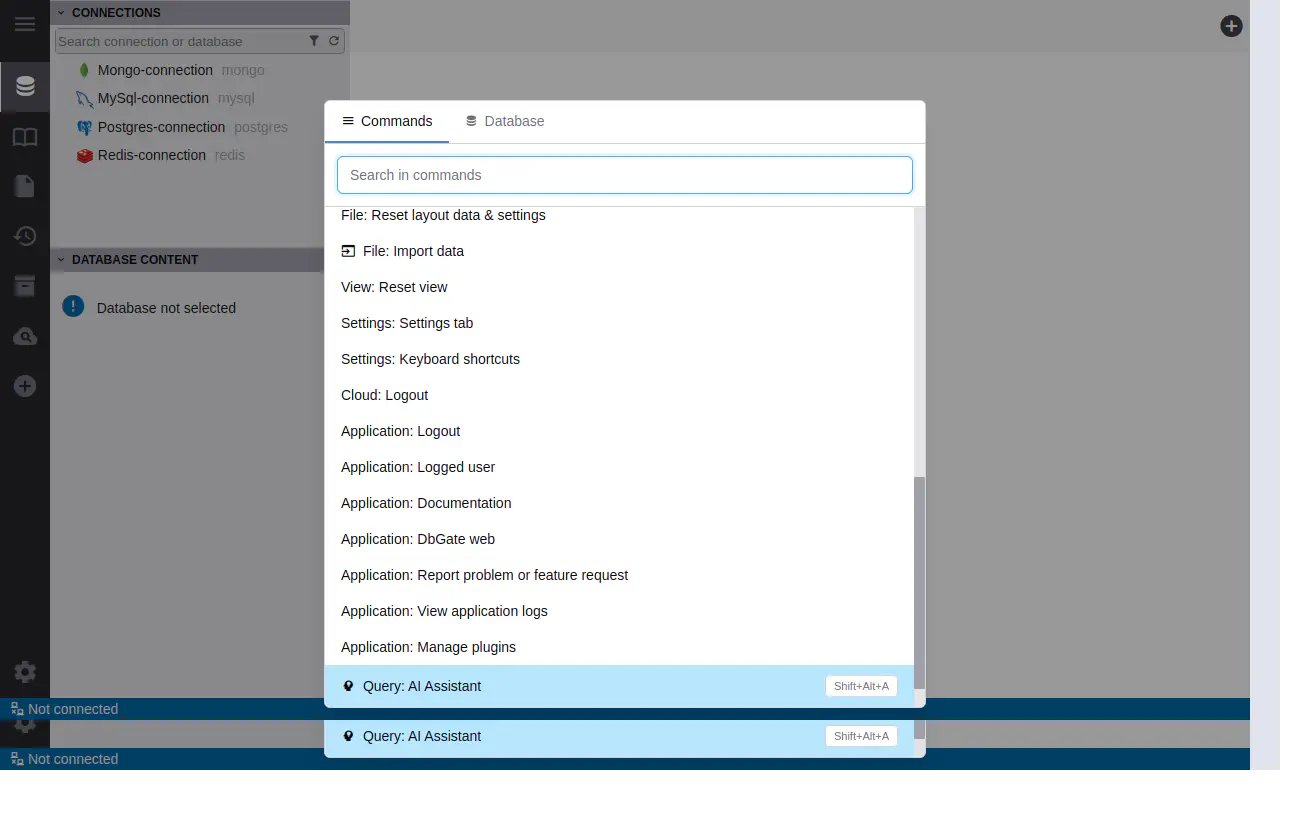Click the refresh connections icon
This screenshot has width=1300, height=820.
334,41
